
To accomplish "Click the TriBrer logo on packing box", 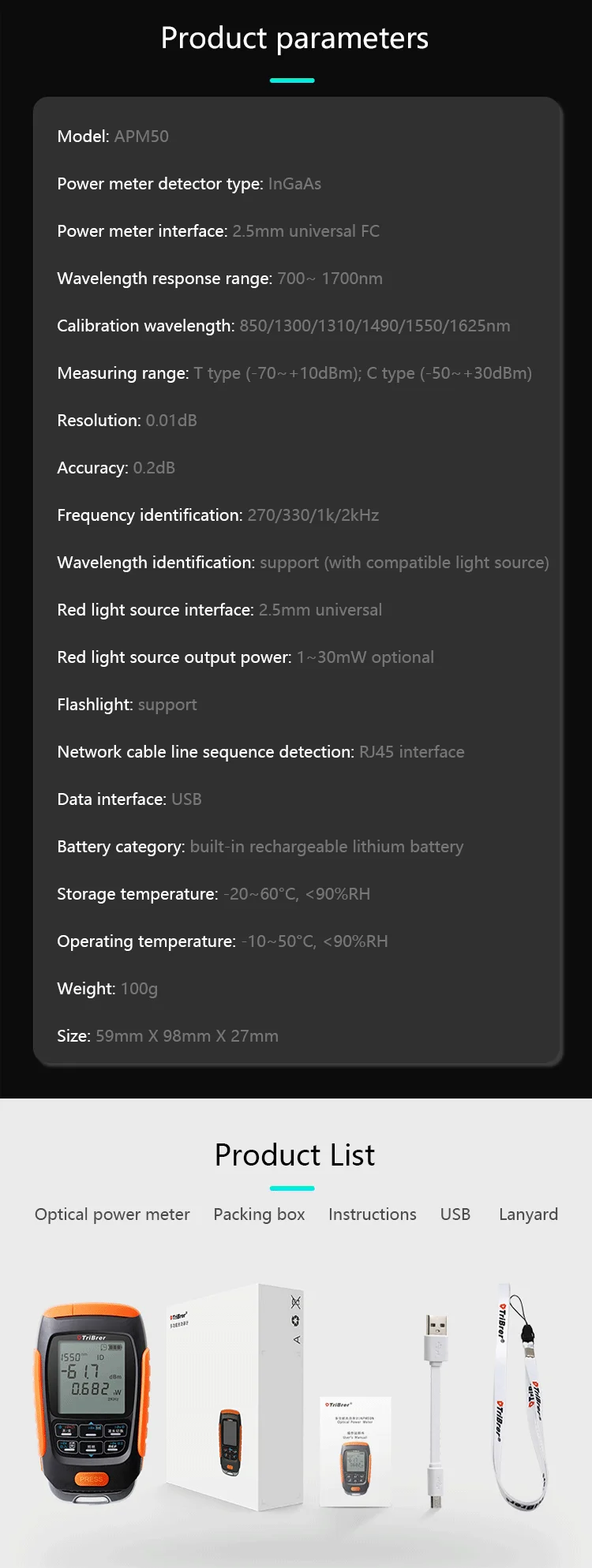I will coord(178,1317).
